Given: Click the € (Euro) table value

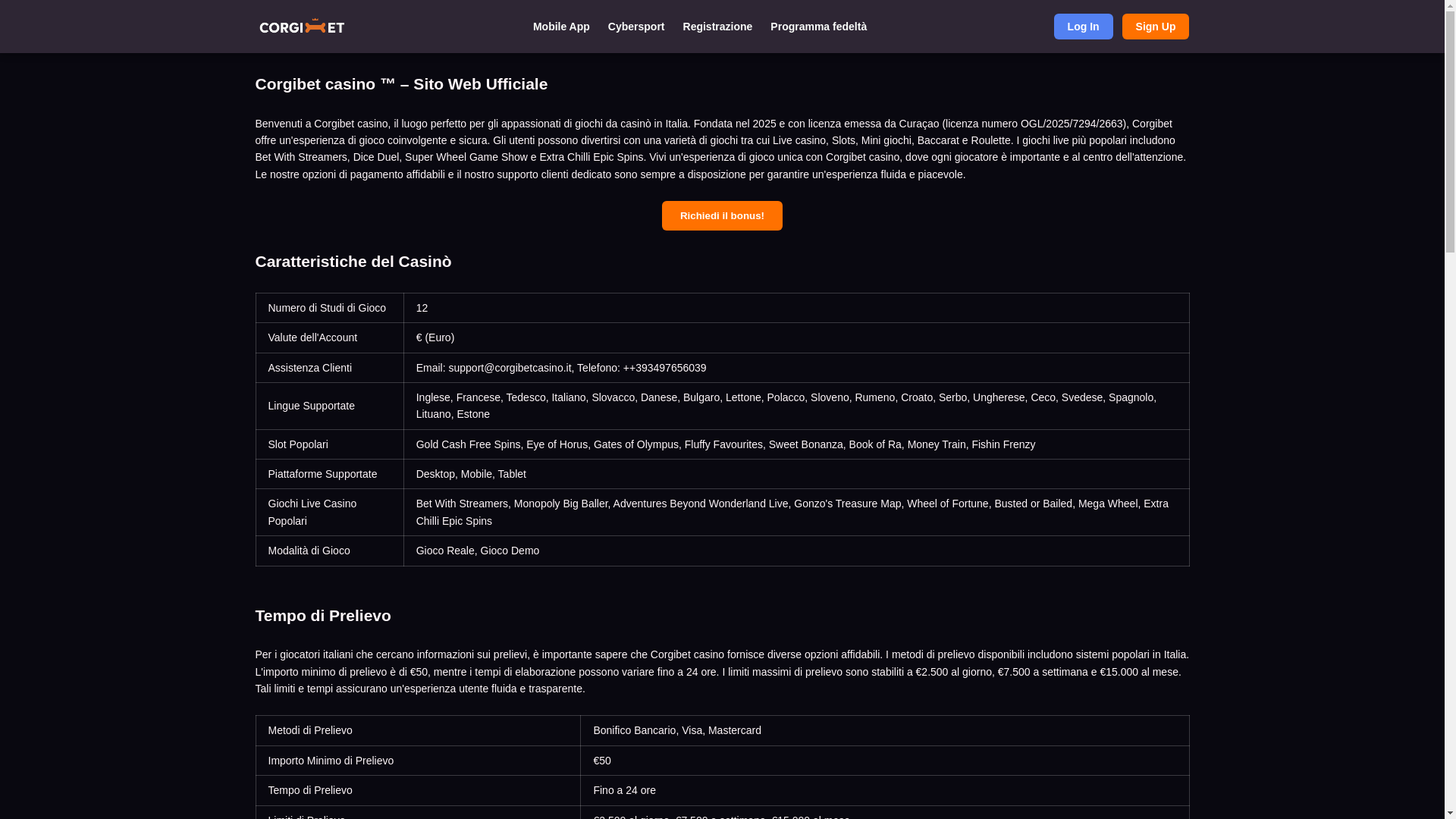Looking at the screenshot, I should (x=796, y=337).
